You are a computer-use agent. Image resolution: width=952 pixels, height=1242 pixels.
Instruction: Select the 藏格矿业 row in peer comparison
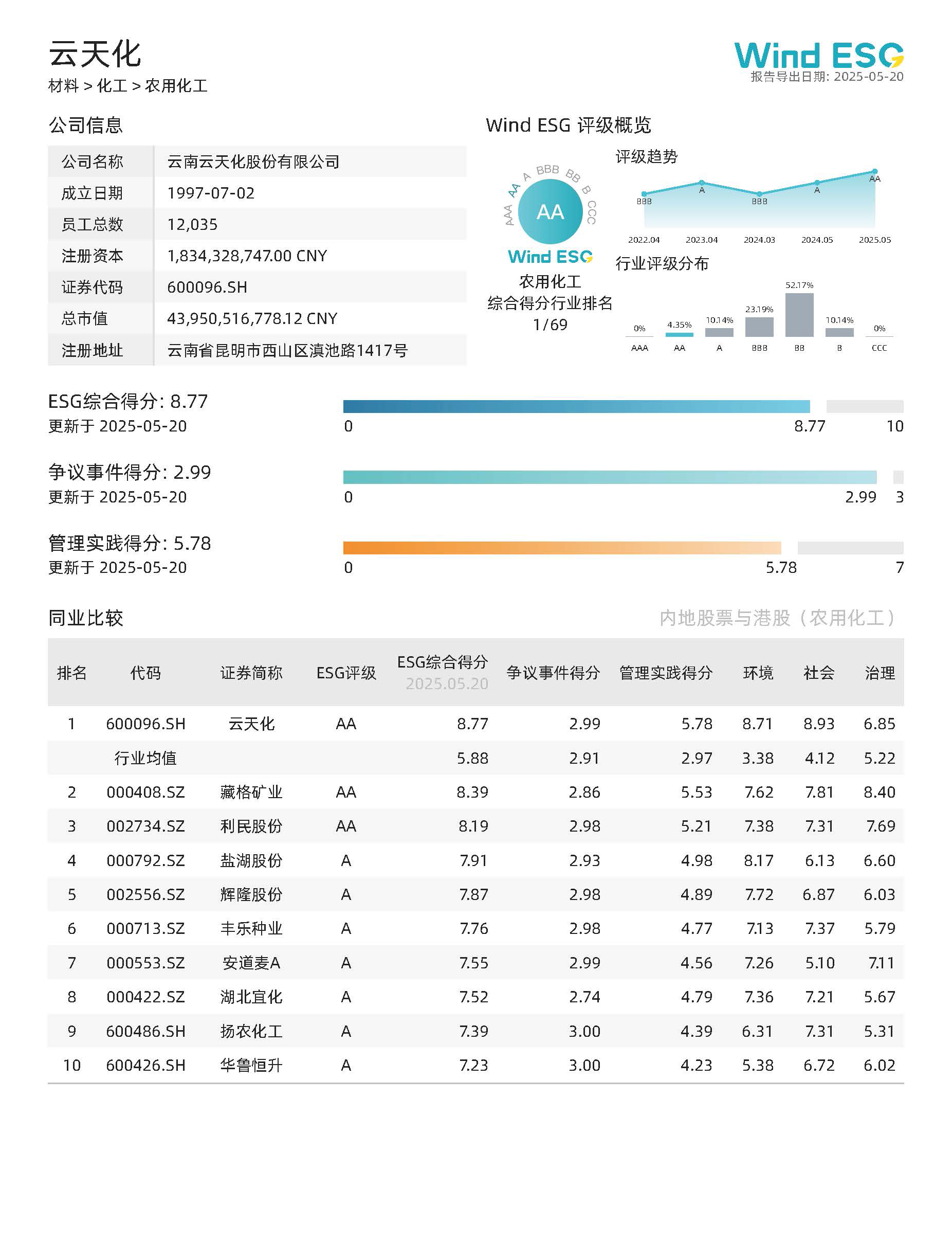pyautogui.click(x=249, y=793)
